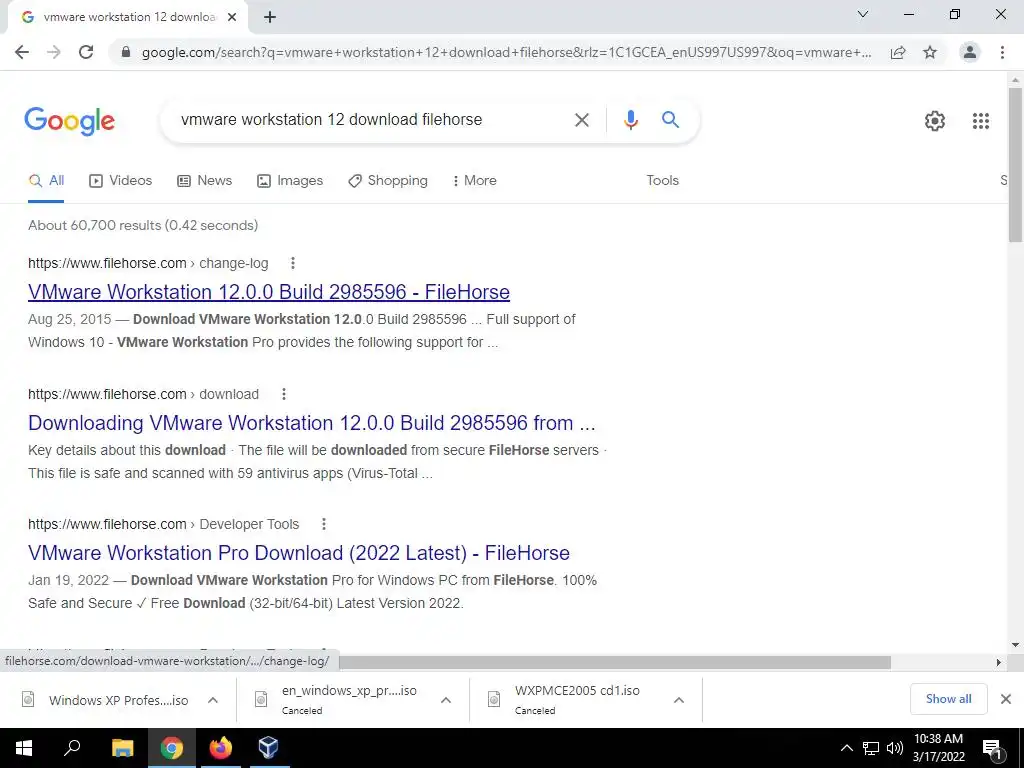Screen dimensions: 1024x768
Task: Open Google quick settings gear
Action: pyautogui.click(x=935, y=121)
